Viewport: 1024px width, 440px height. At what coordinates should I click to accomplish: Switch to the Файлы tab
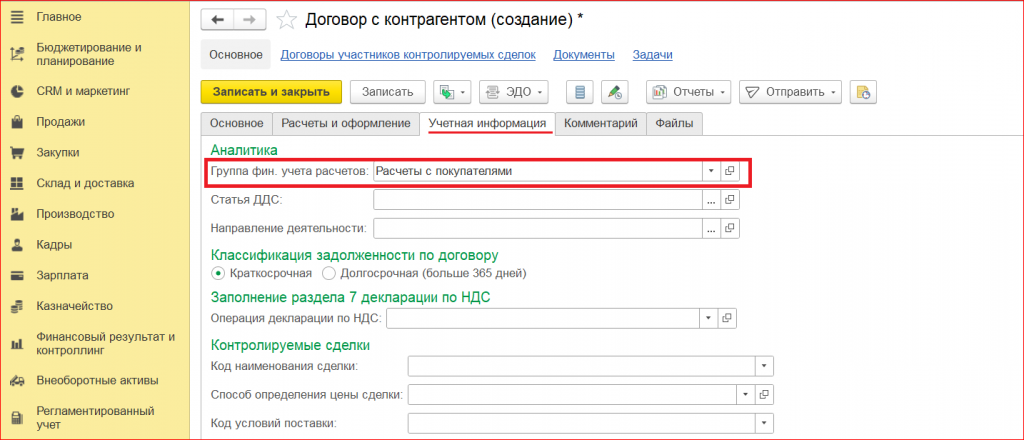tap(675, 123)
